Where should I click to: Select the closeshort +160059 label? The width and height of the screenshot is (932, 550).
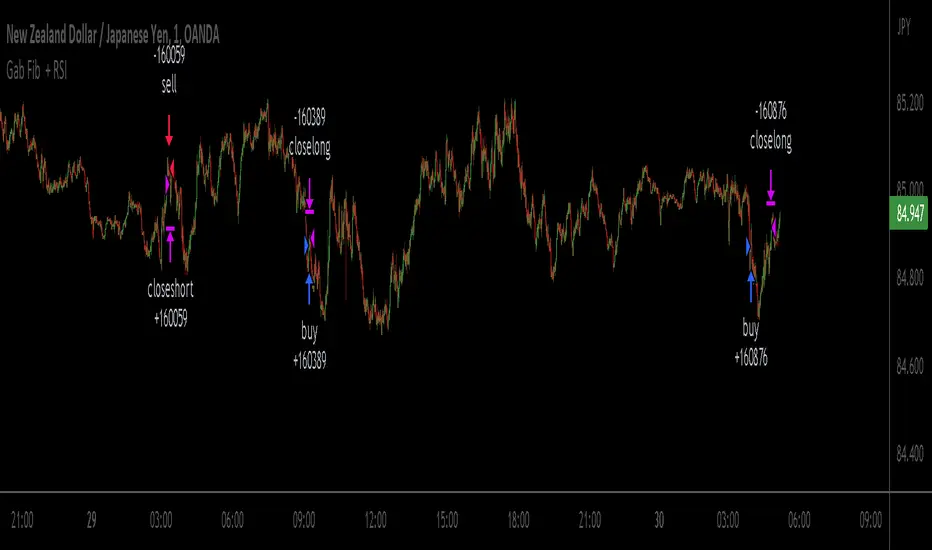(x=171, y=304)
